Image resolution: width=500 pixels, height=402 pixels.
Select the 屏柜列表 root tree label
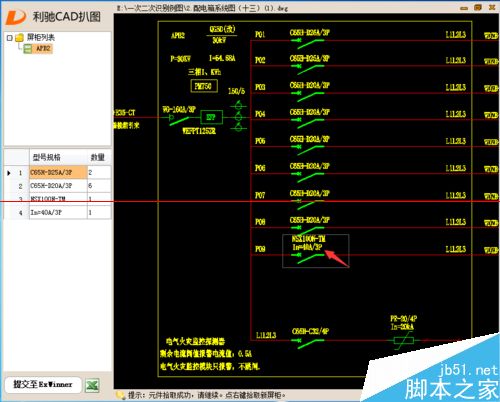(x=41, y=37)
